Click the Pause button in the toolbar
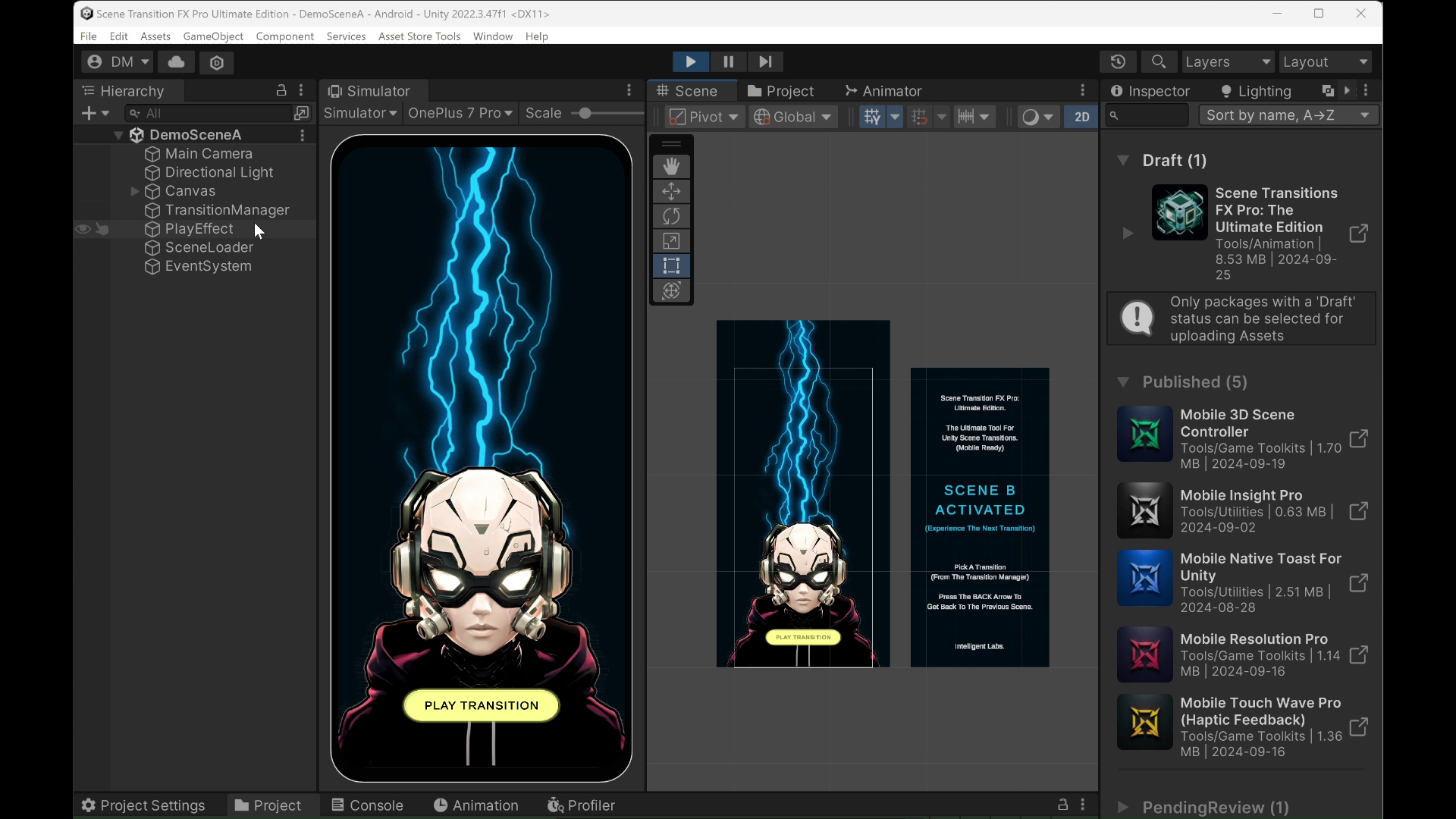The image size is (1456, 819). pos(728,61)
